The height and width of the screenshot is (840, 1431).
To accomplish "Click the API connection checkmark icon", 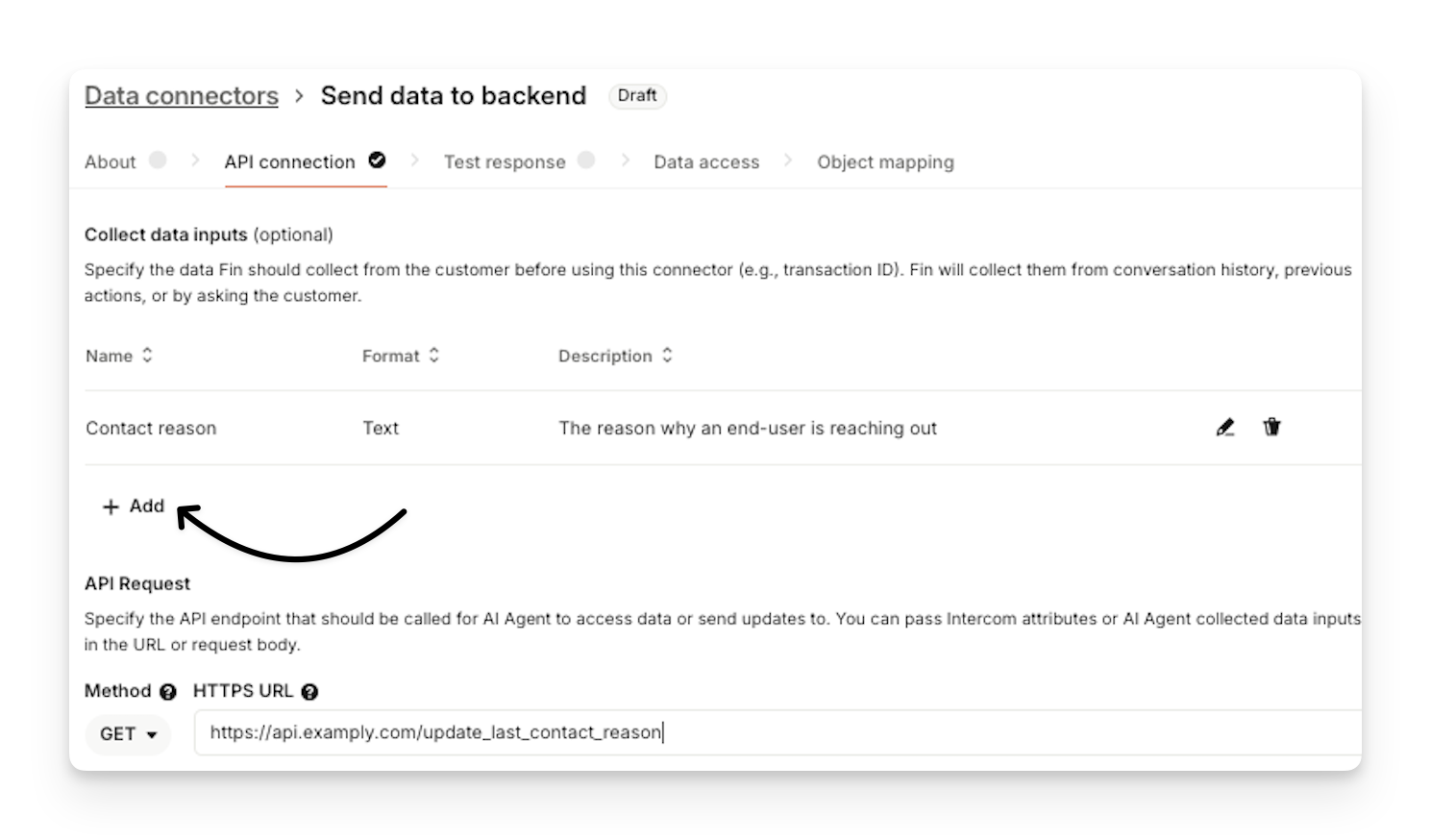I will point(377,161).
